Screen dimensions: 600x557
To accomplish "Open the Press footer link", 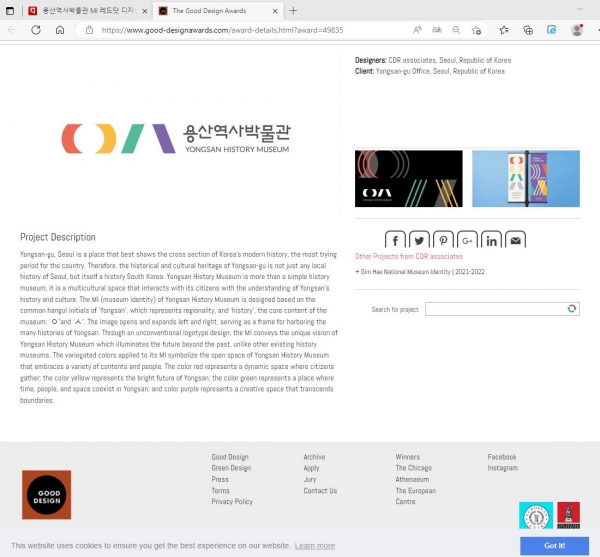I will click(220, 479).
